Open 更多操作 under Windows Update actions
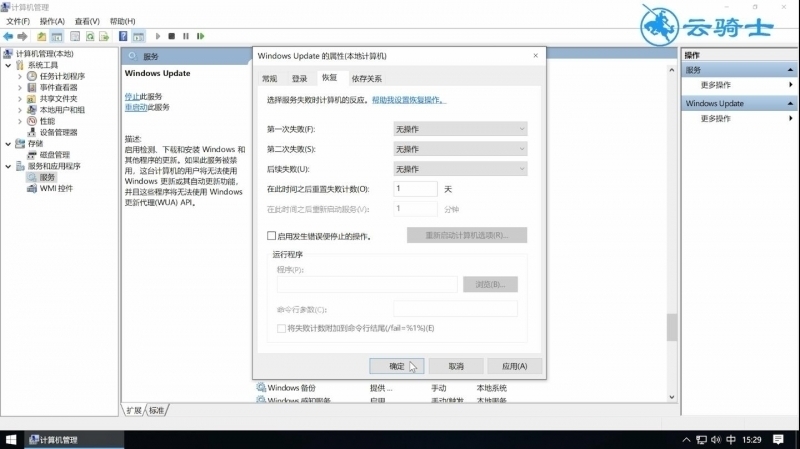The width and height of the screenshot is (800, 449). (715, 118)
